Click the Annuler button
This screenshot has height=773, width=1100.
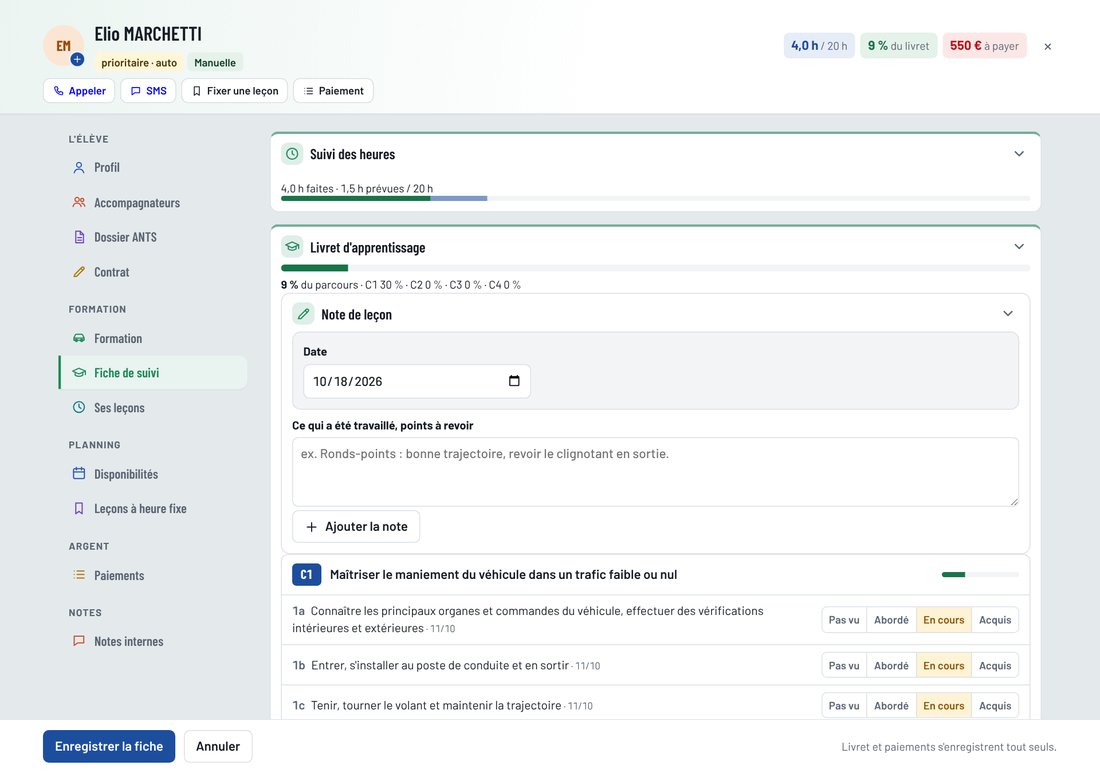(218, 746)
